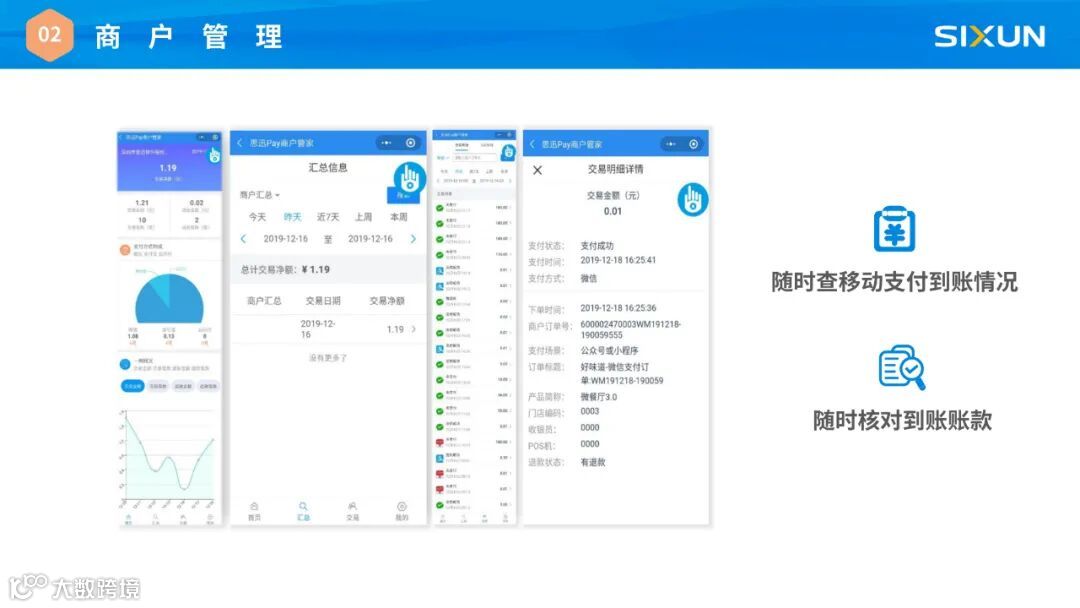
Task: Tap the circular target capsule icon on 汇总信息 screen
Action: pos(411,143)
